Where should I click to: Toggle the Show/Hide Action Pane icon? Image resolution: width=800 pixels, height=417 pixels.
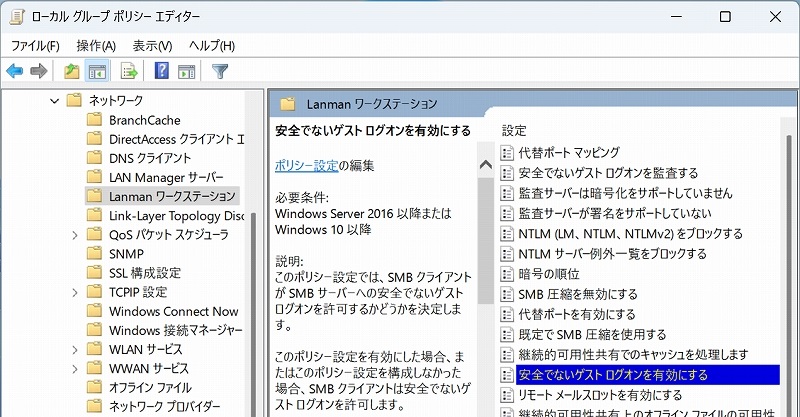pos(186,71)
